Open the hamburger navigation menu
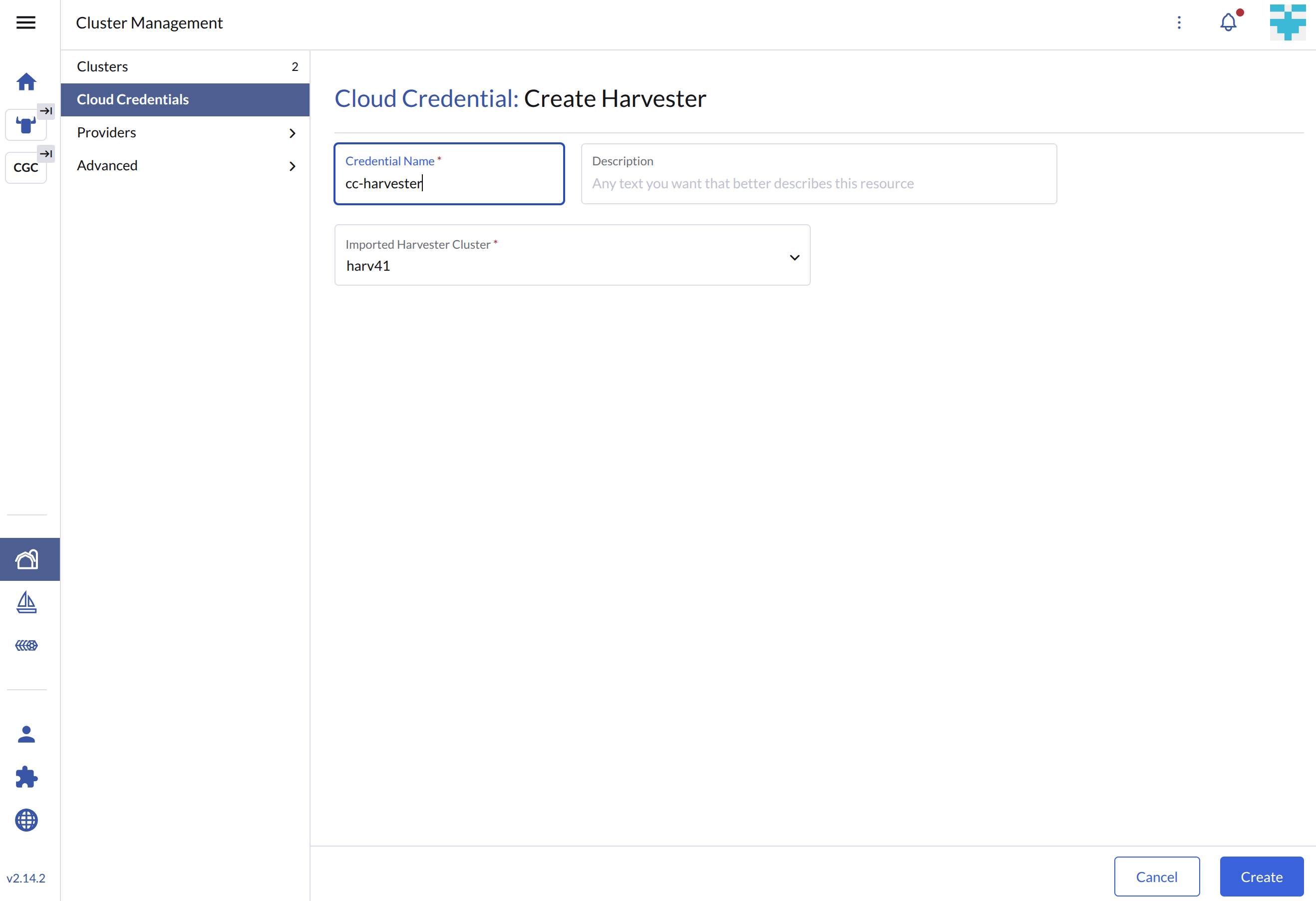 pos(26,22)
